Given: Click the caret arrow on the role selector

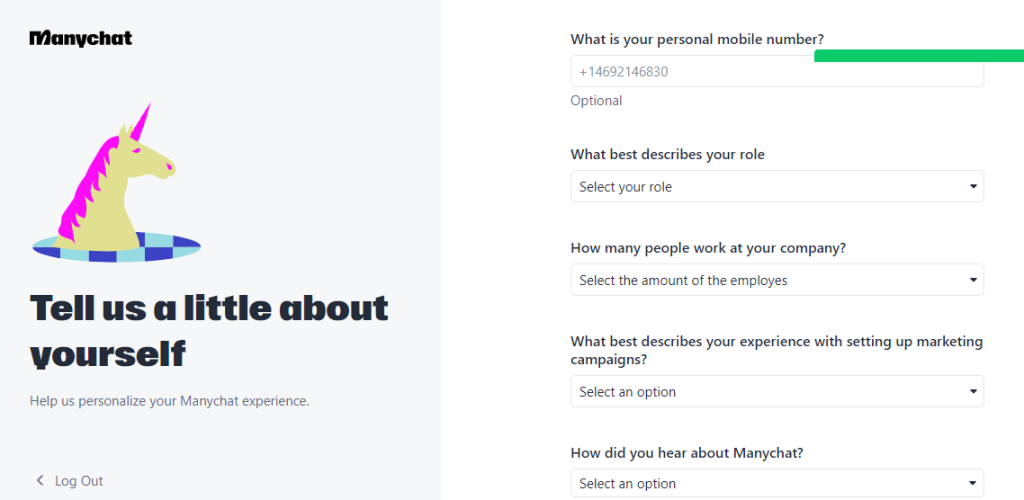Looking at the screenshot, I should coord(973,187).
